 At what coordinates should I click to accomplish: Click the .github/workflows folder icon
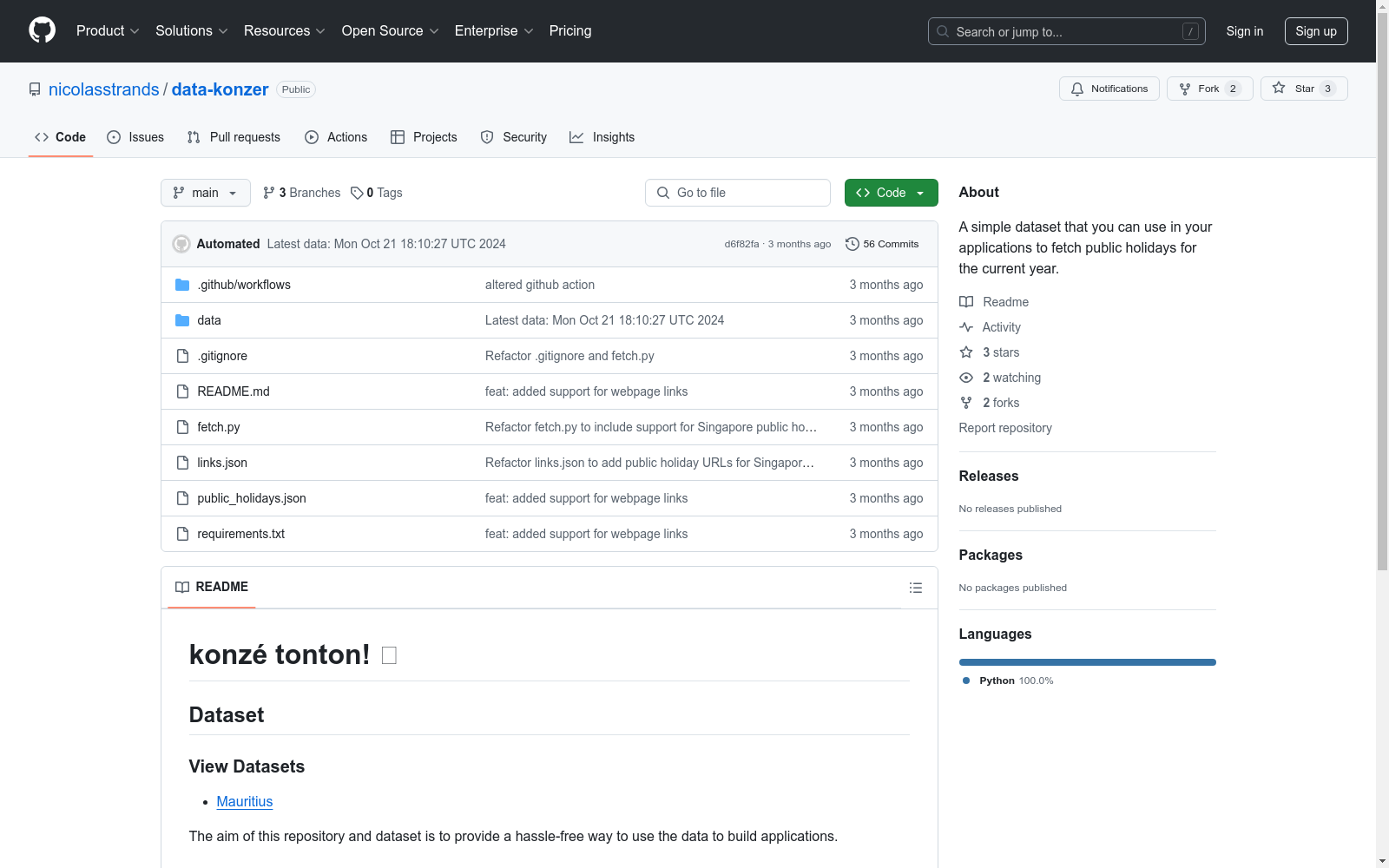click(182, 285)
